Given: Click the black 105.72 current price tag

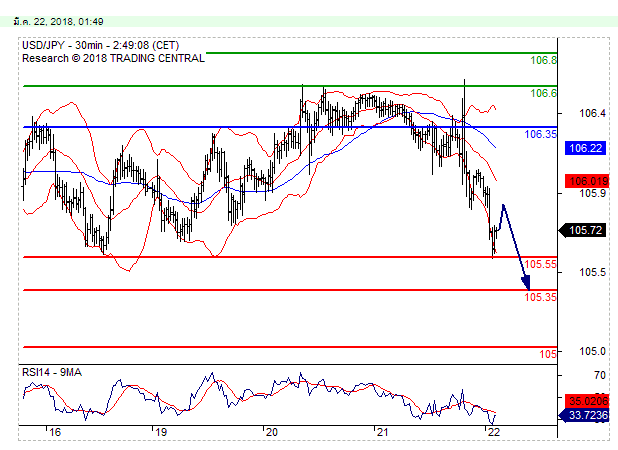Looking at the screenshot, I should (x=584, y=230).
